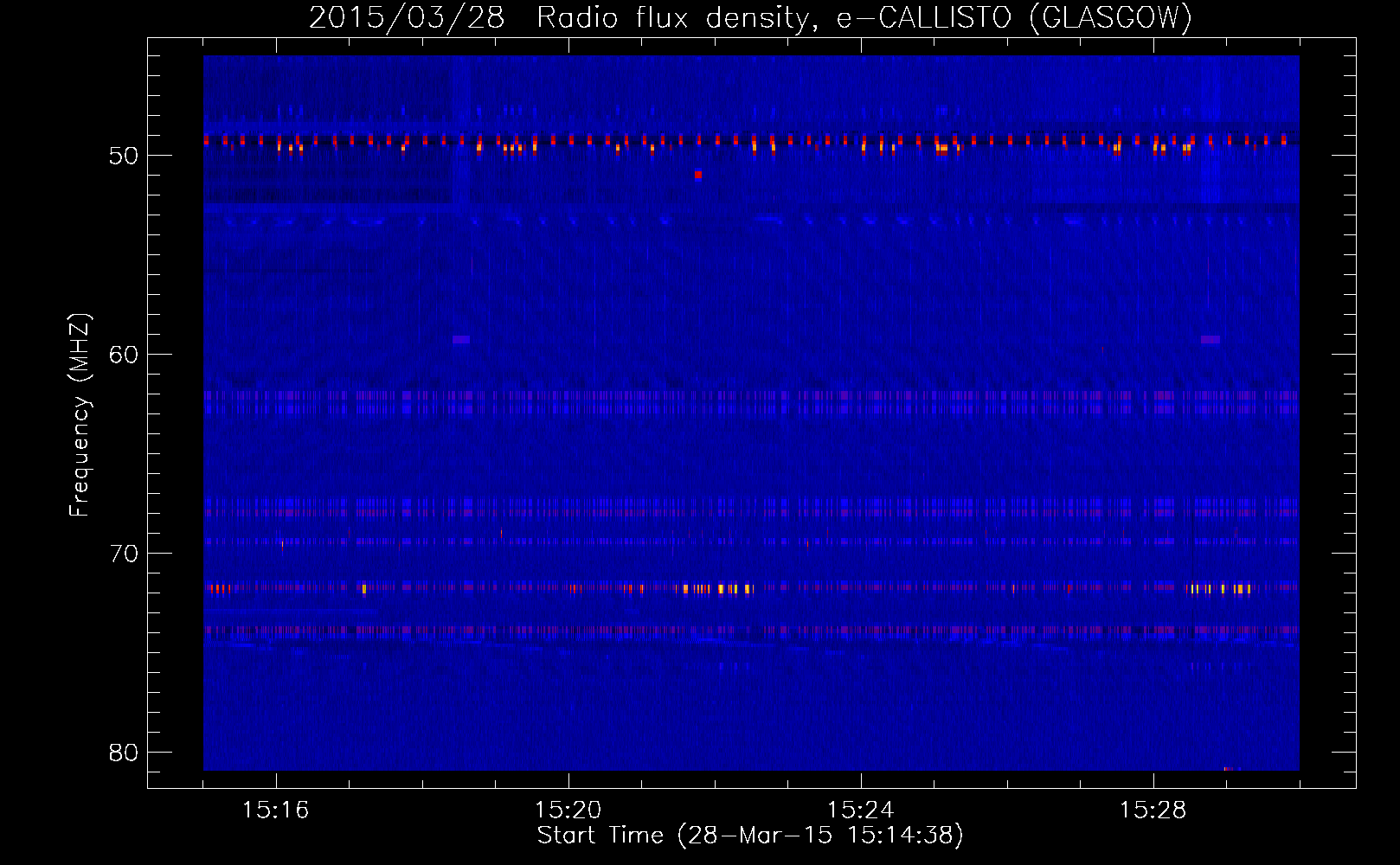This screenshot has height=865, width=1400.
Task: Click the 'Start Time (28-Mar-15 15:14:38)' label
Action: [750, 836]
